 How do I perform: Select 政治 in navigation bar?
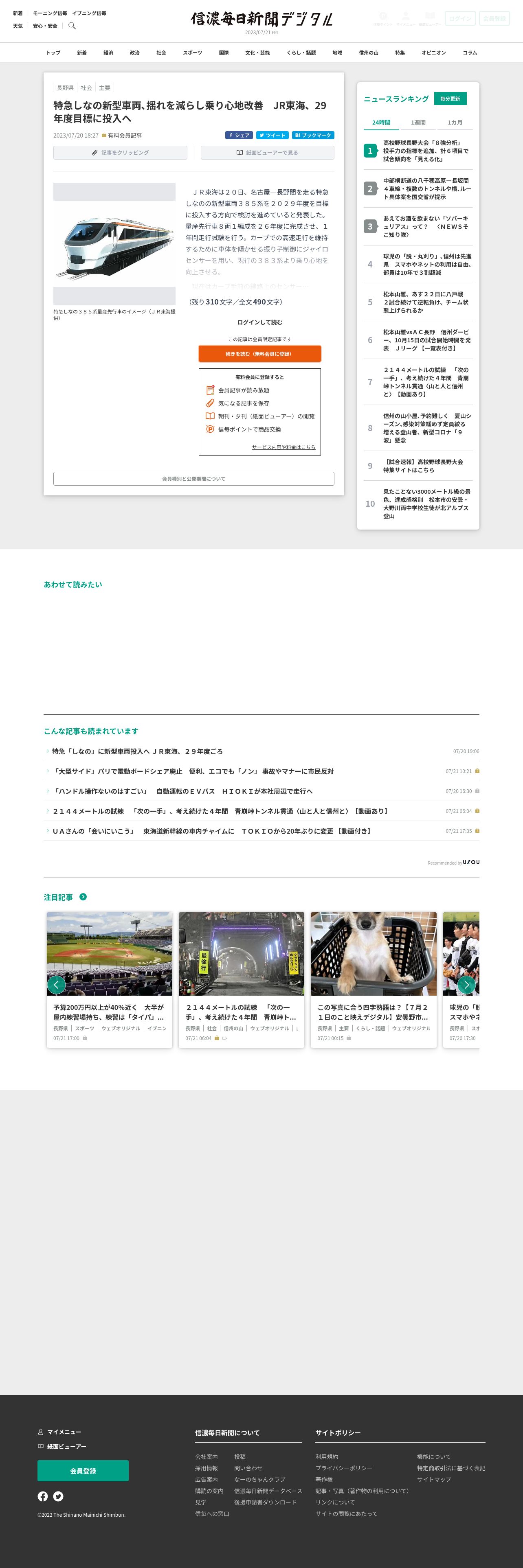(x=134, y=53)
